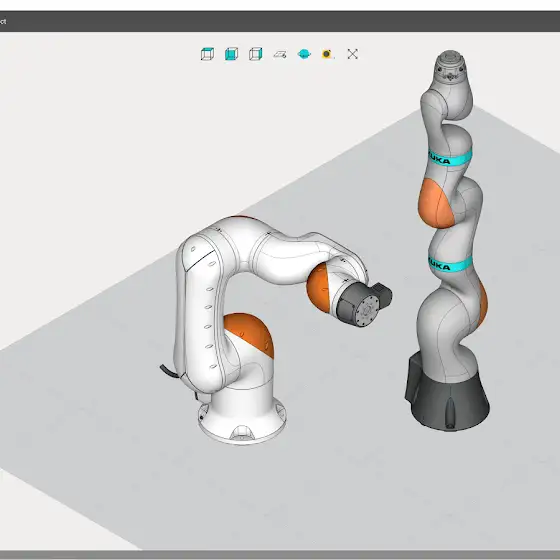Click the fit-to-view crossed arrows icon
This screenshot has height=560, width=560.
(352, 54)
